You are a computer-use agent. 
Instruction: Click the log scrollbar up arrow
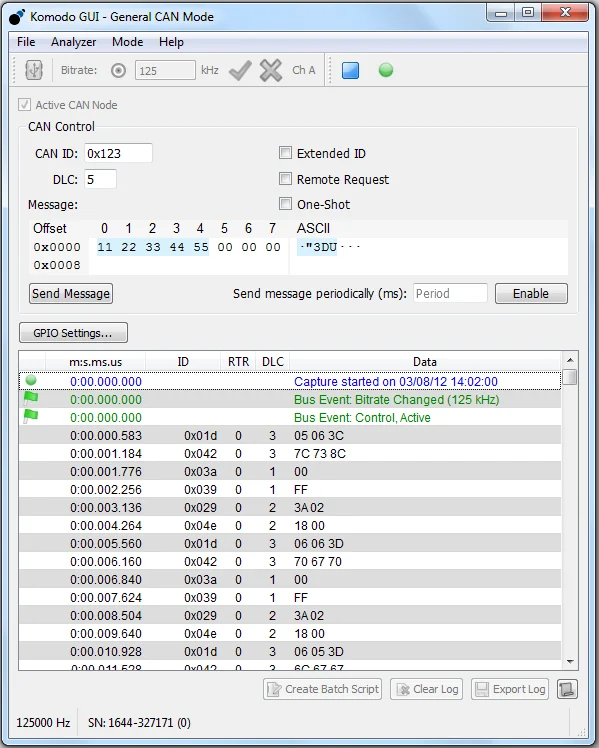570,360
